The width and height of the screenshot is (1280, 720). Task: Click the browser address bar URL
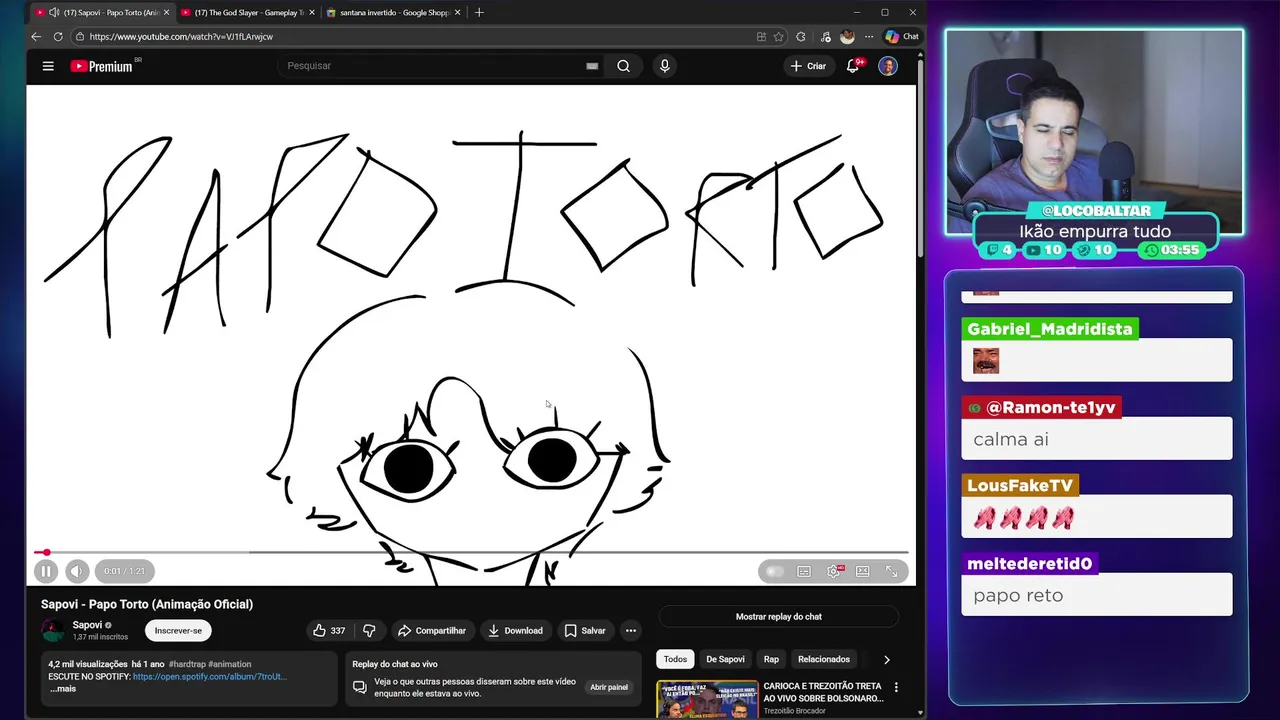180,37
